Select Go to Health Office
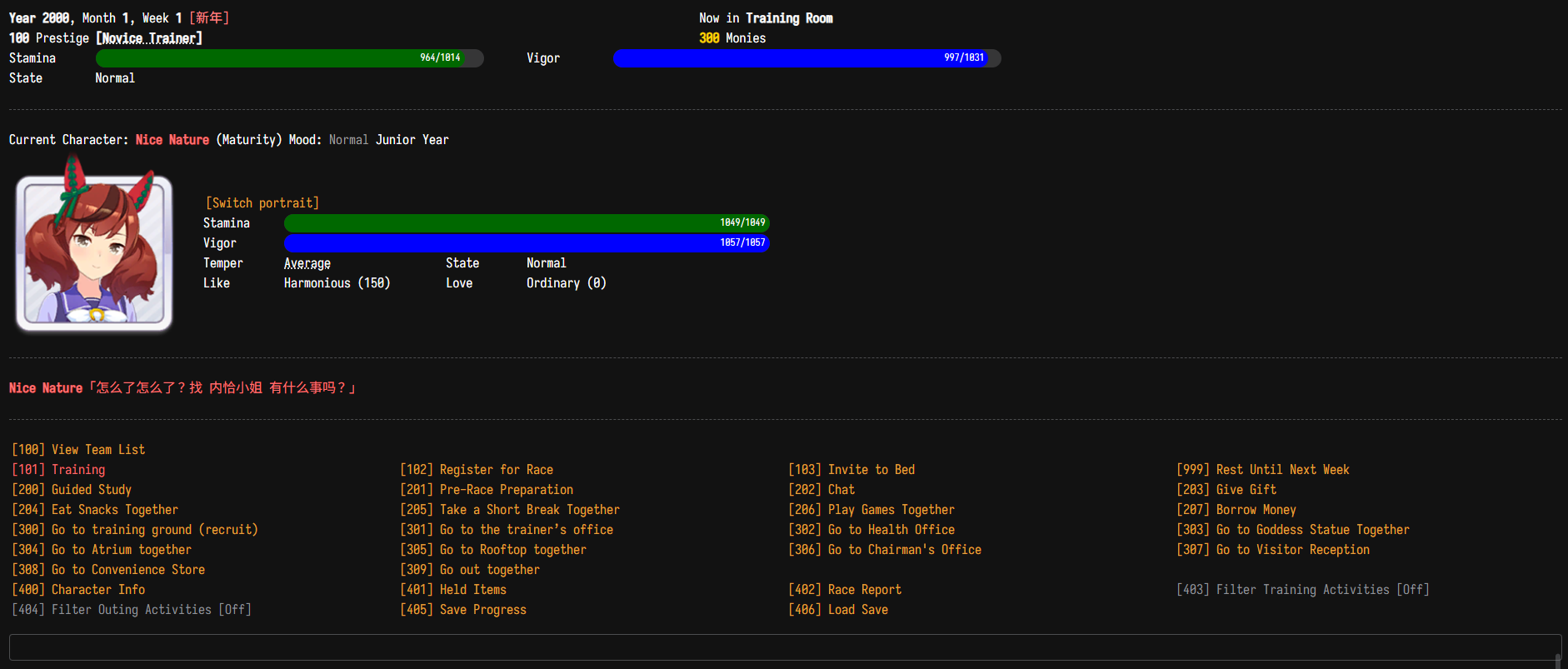 point(871,530)
